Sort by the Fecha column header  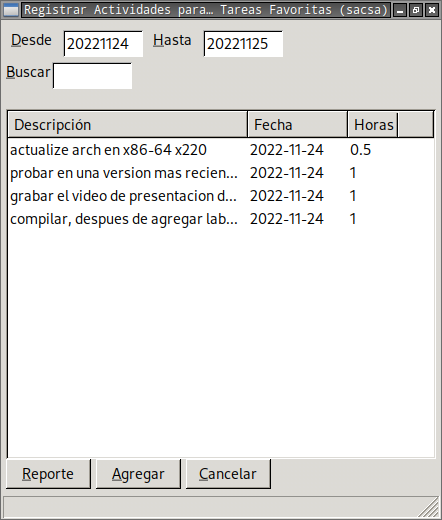[297, 124]
